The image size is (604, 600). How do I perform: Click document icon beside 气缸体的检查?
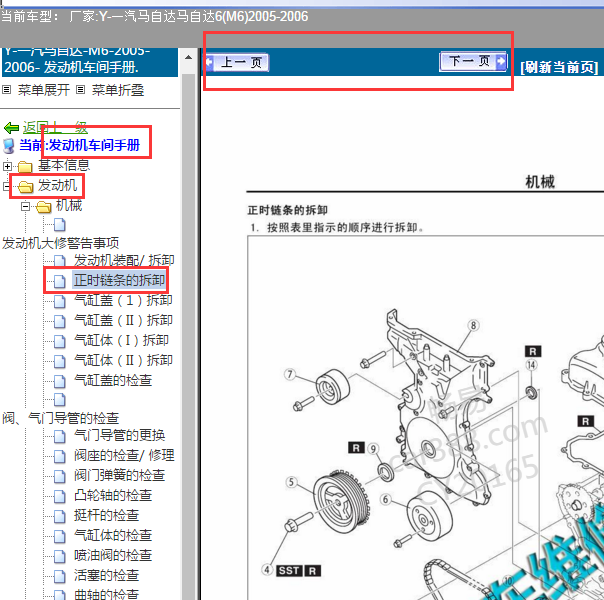(x=60, y=536)
